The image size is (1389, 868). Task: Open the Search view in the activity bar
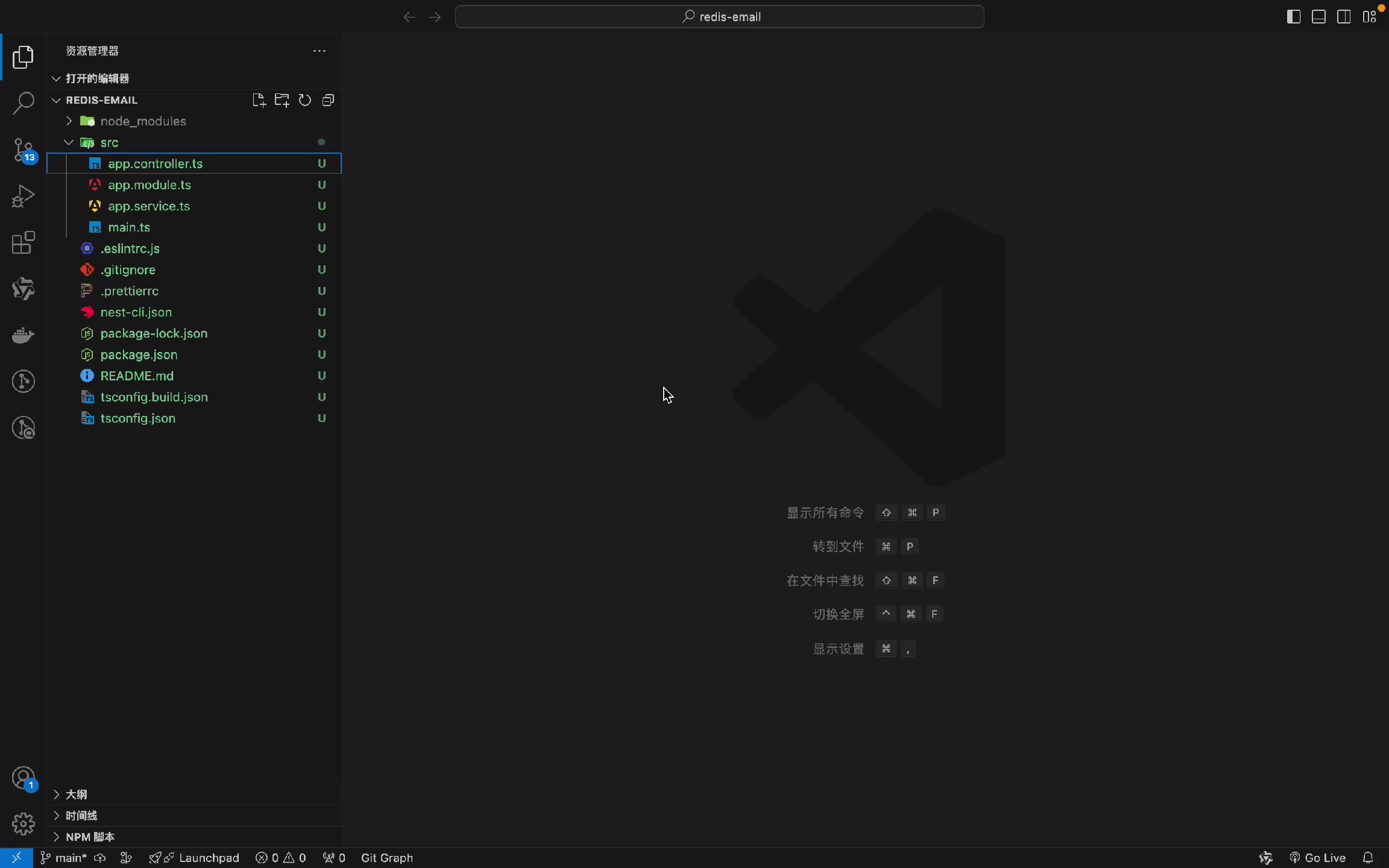click(23, 104)
